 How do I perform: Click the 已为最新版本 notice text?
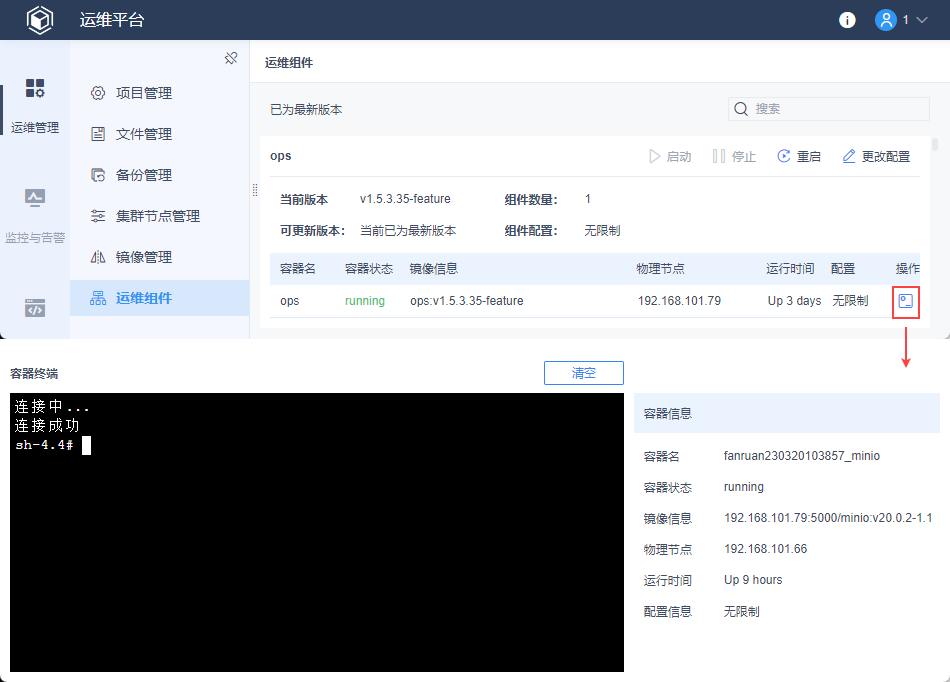coord(306,110)
